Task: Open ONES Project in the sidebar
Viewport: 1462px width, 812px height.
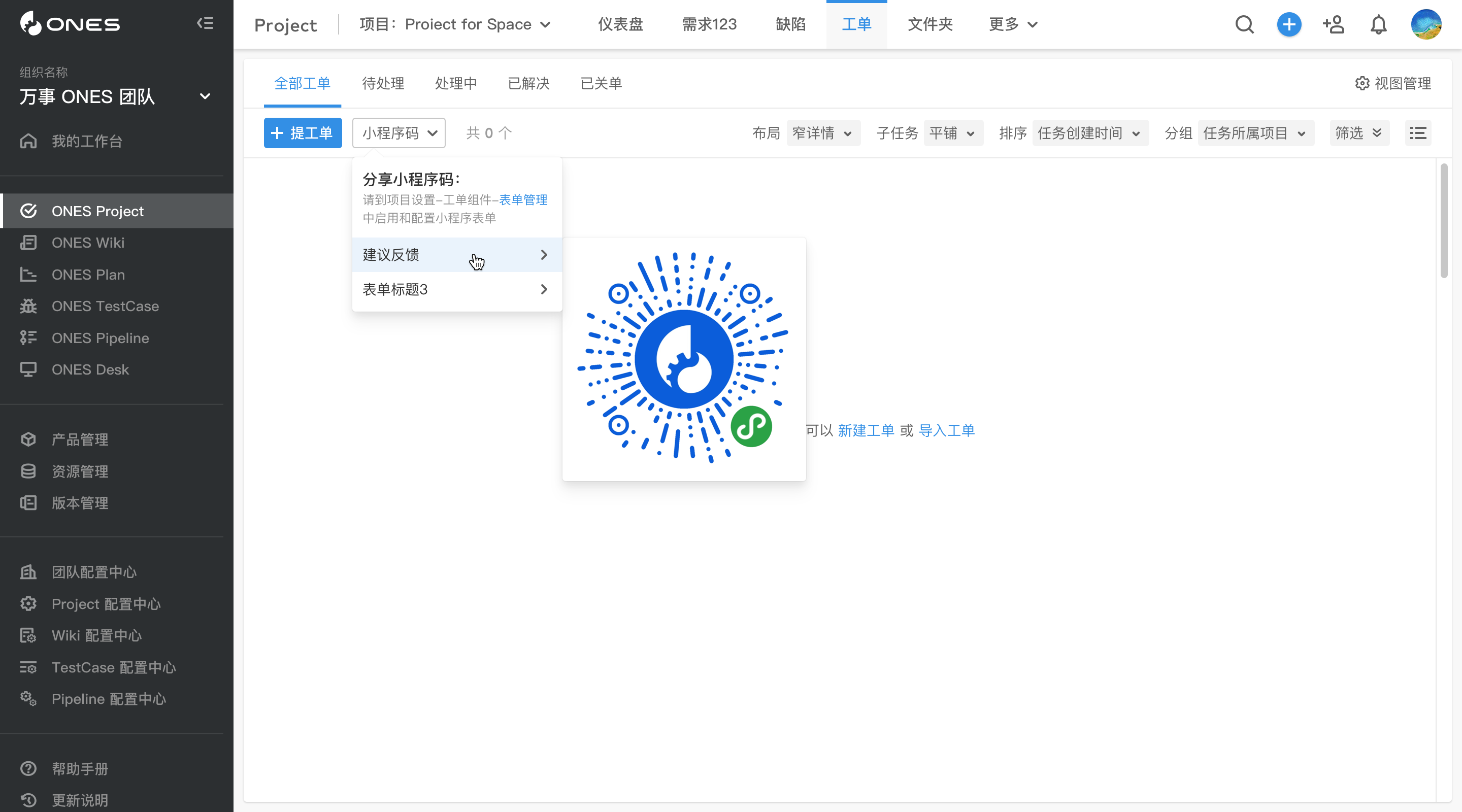Action: point(116,211)
